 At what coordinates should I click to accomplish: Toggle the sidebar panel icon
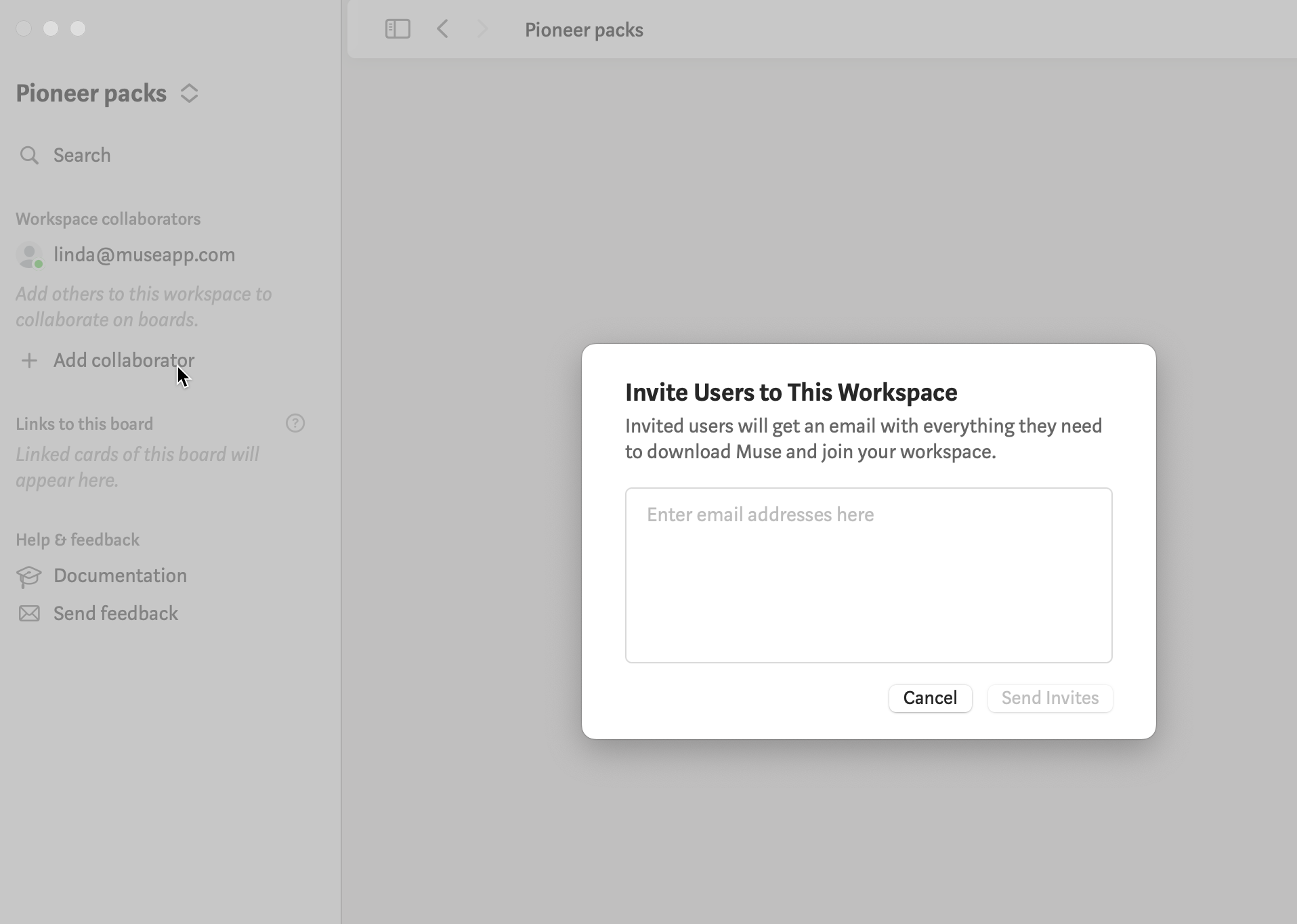tap(398, 29)
